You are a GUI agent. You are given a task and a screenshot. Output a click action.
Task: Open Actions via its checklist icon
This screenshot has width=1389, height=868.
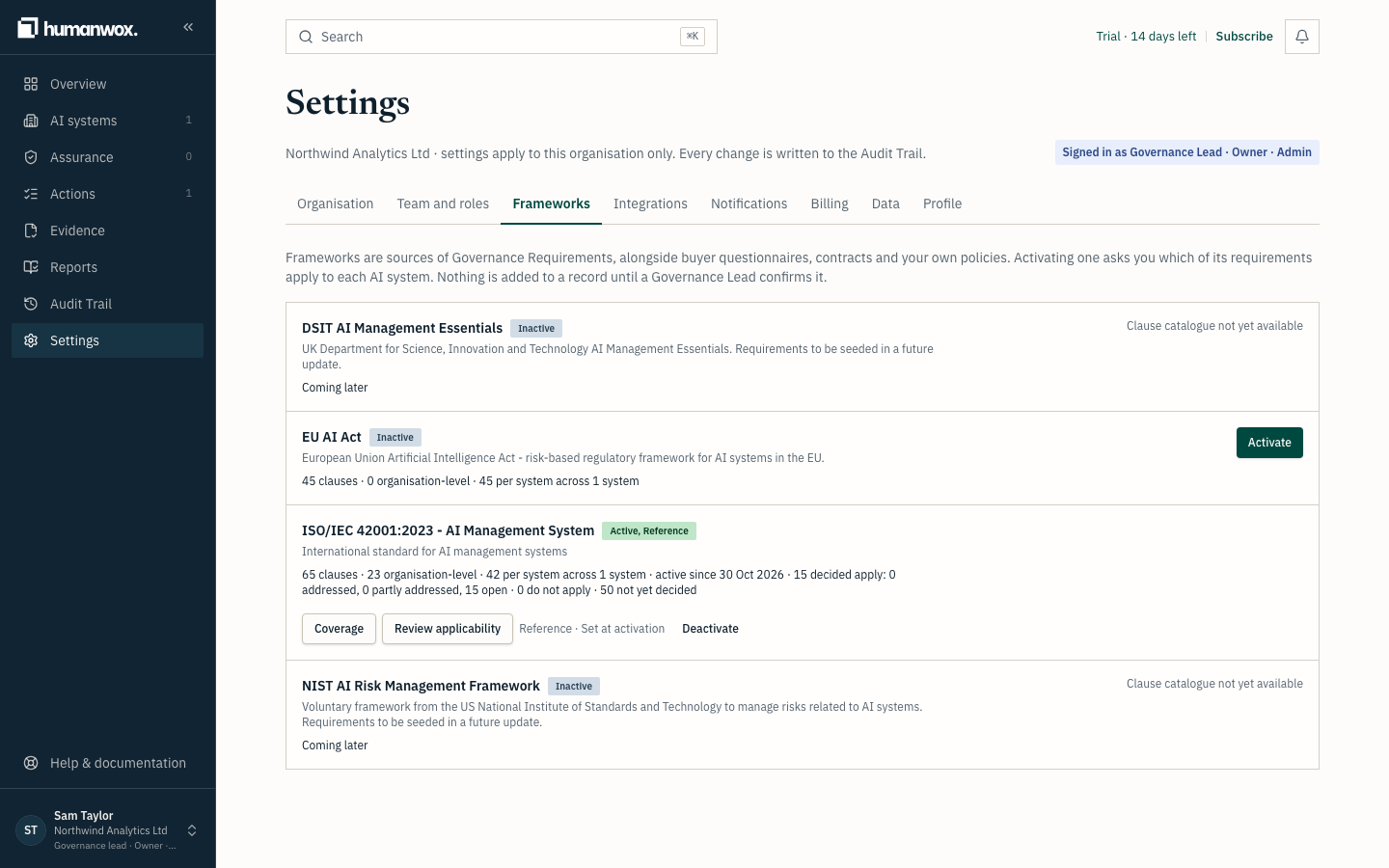[31, 194]
